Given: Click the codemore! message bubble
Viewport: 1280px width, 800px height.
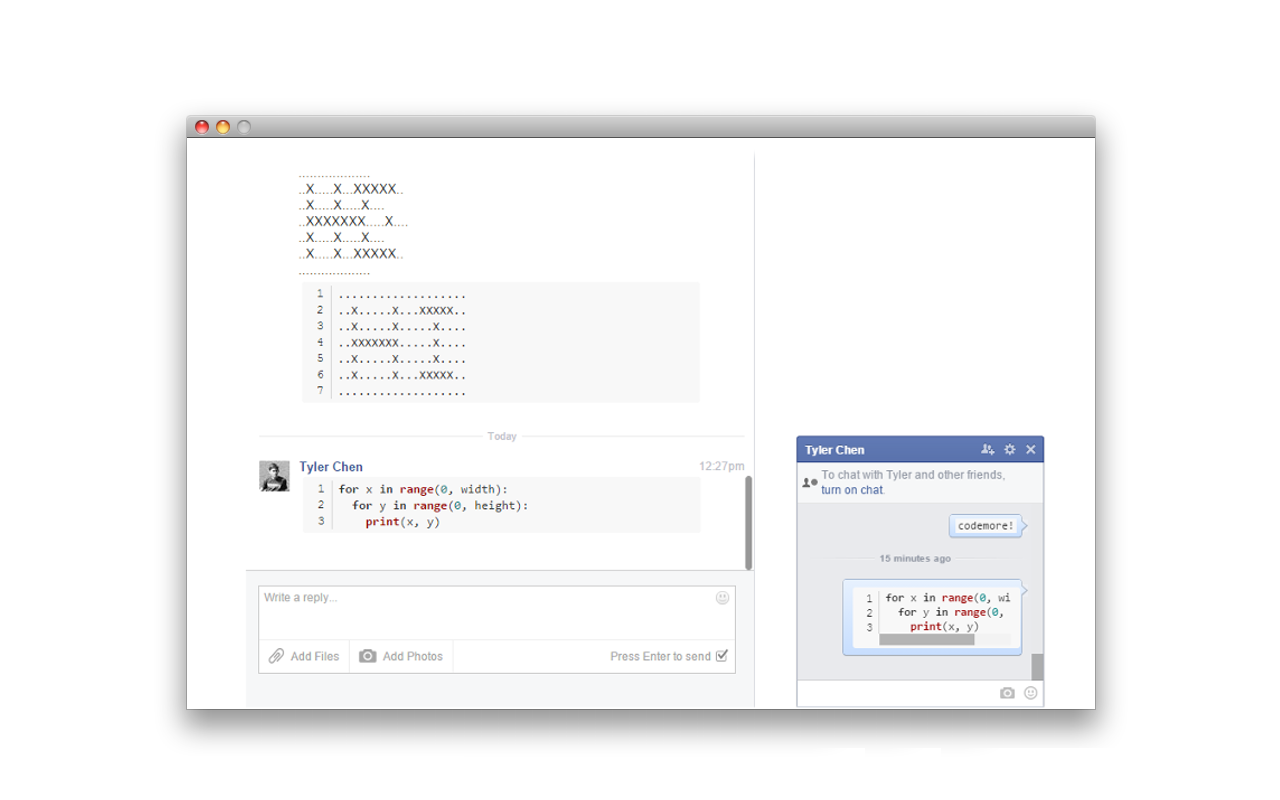Looking at the screenshot, I should point(984,525).
